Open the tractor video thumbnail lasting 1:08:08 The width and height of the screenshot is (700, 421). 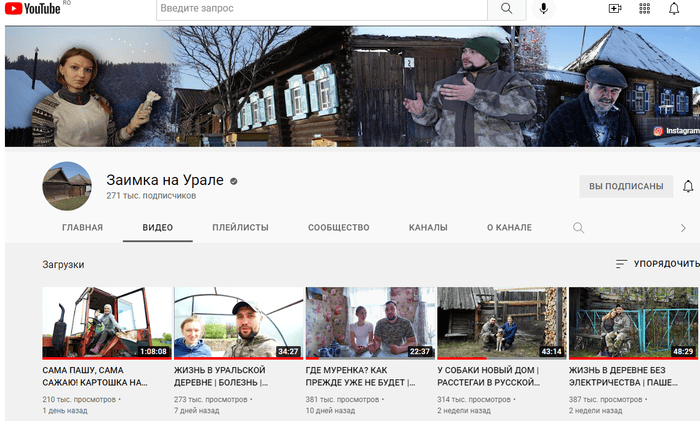[x=107, y=323]
